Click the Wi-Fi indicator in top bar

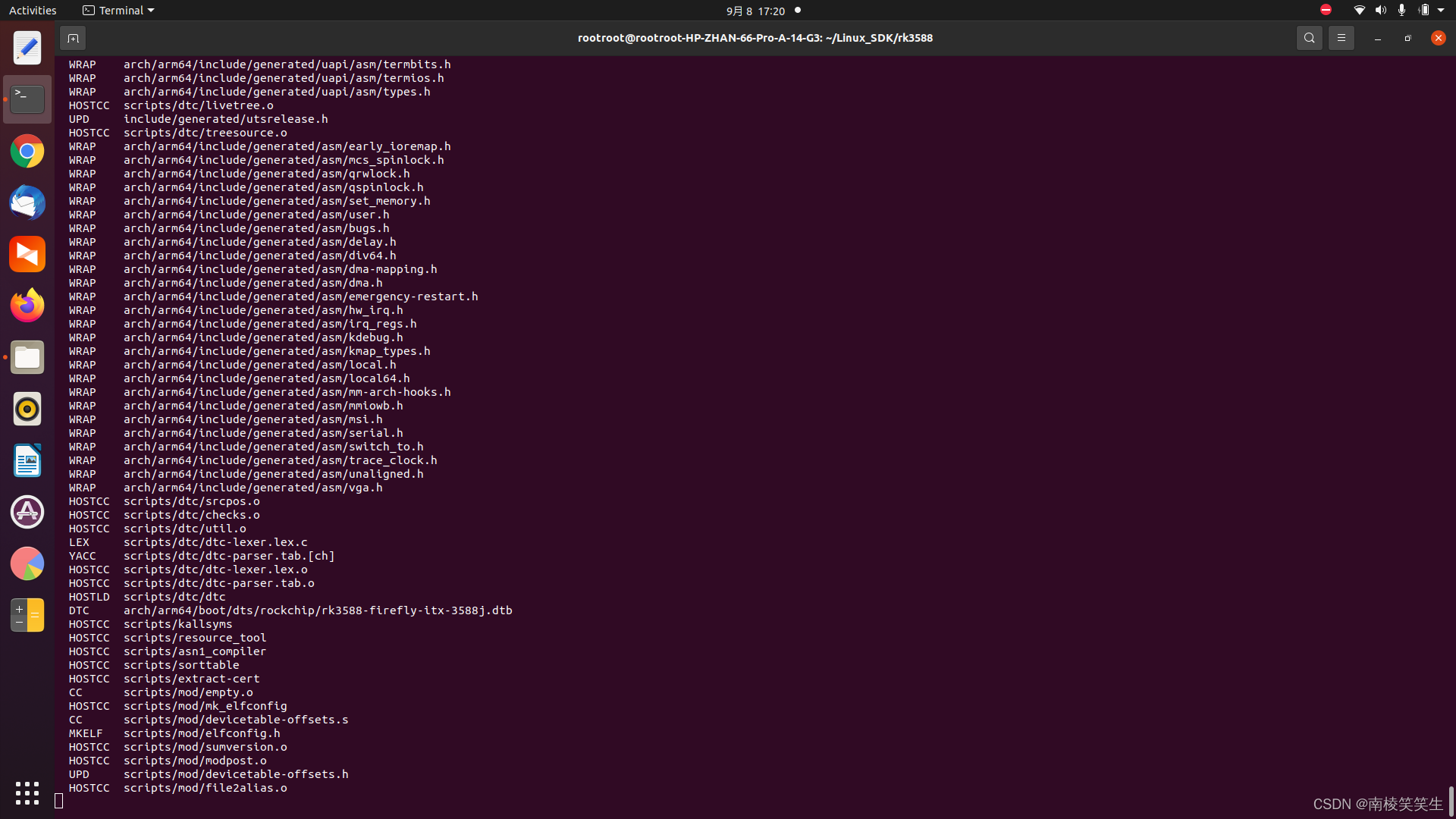1359,11
